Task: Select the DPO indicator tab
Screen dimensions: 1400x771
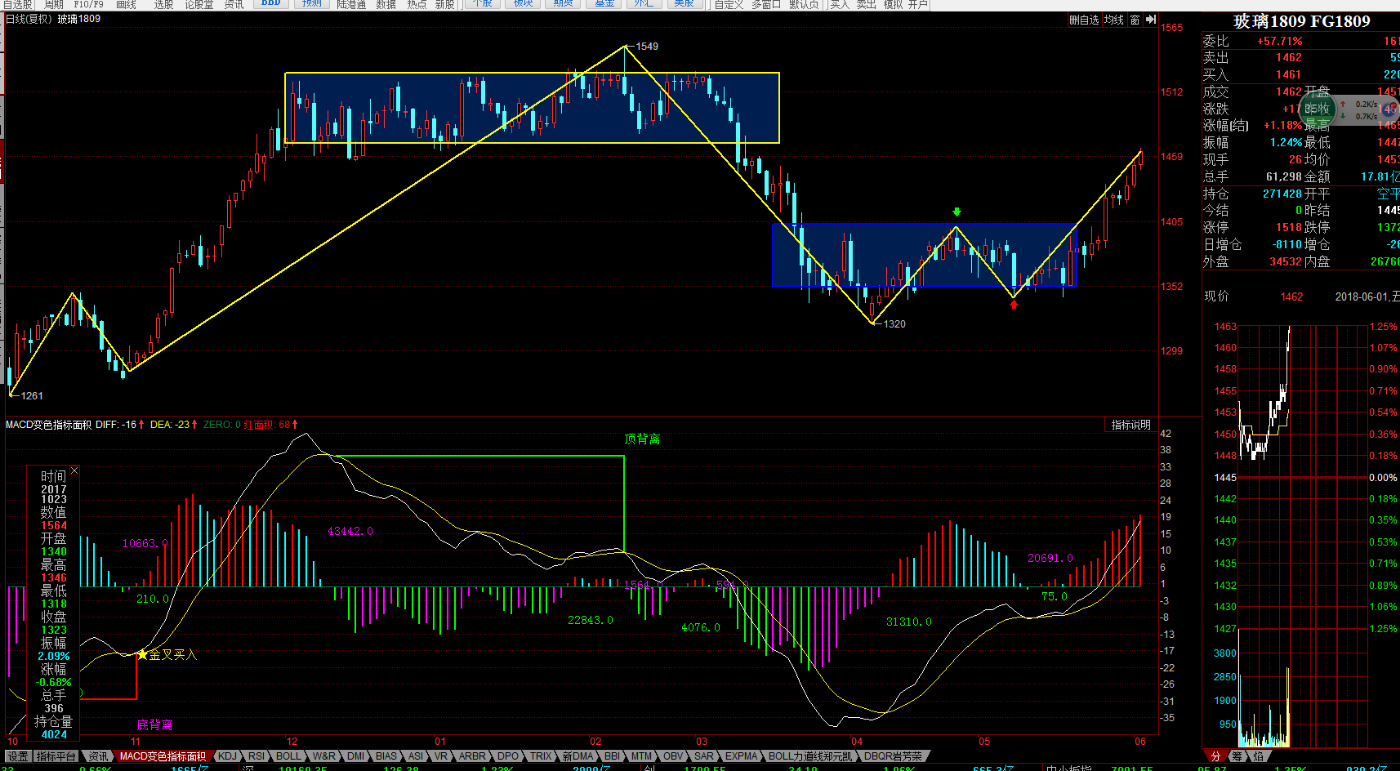Action: pos(508,756)
